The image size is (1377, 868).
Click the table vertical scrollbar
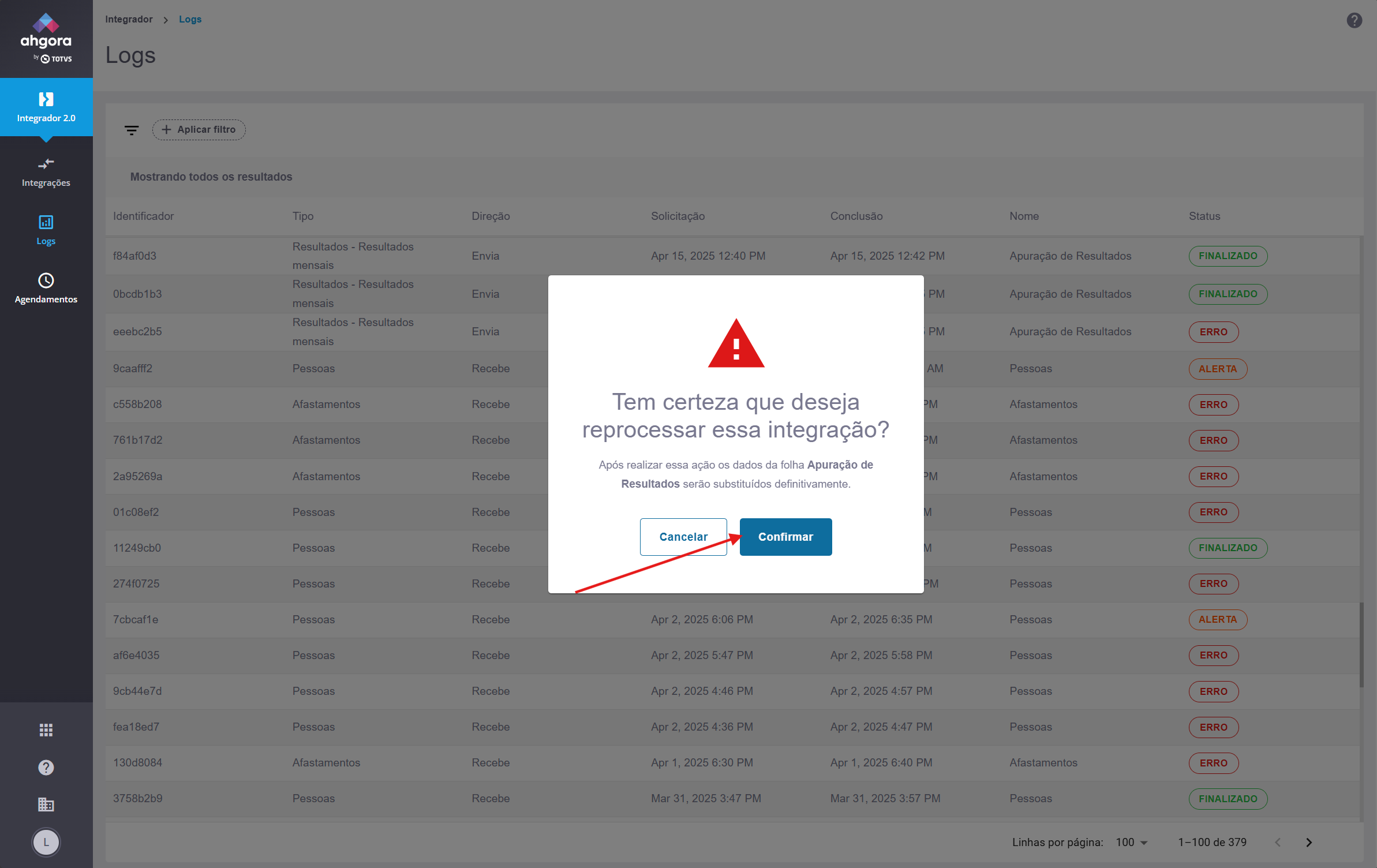tap(1361, 645)
